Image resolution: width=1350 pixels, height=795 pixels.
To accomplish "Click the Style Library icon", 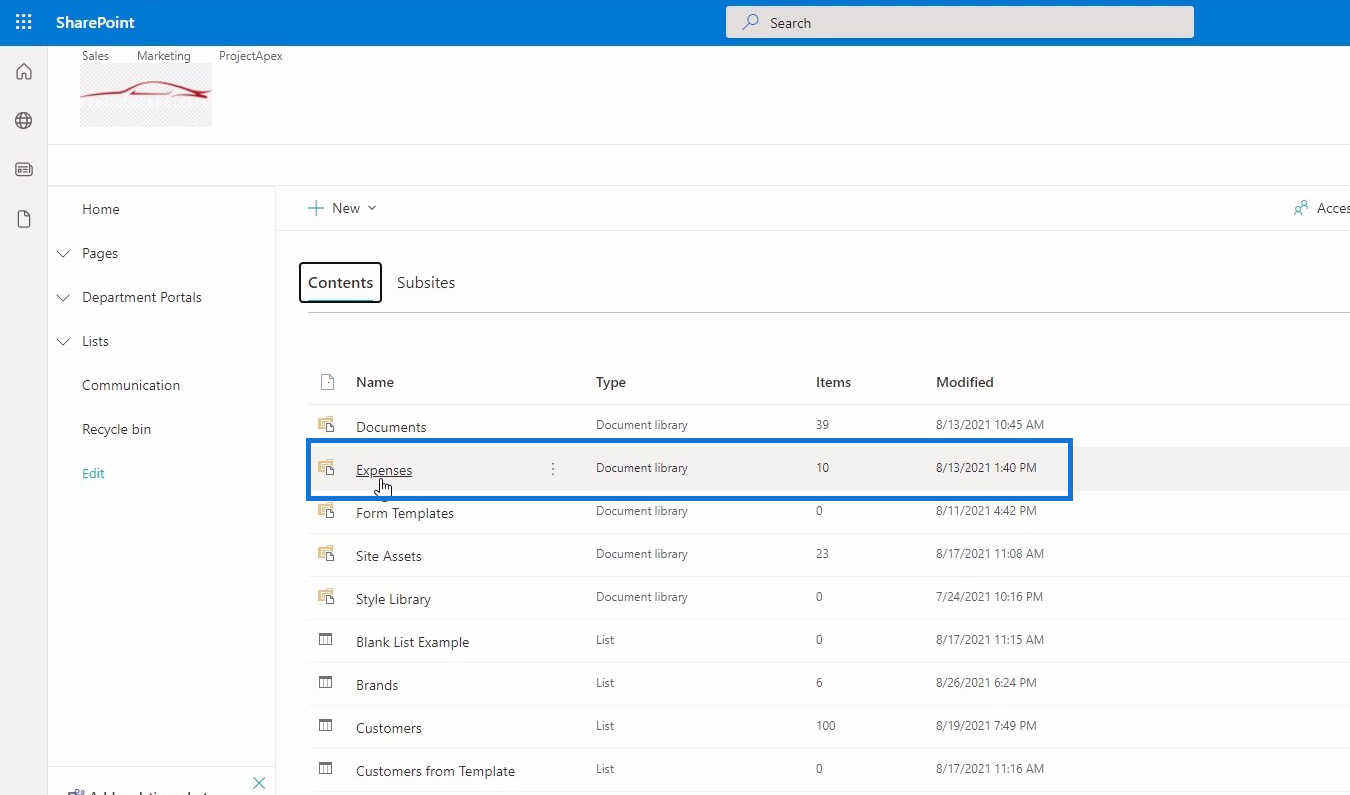I will tap(326, 596).
